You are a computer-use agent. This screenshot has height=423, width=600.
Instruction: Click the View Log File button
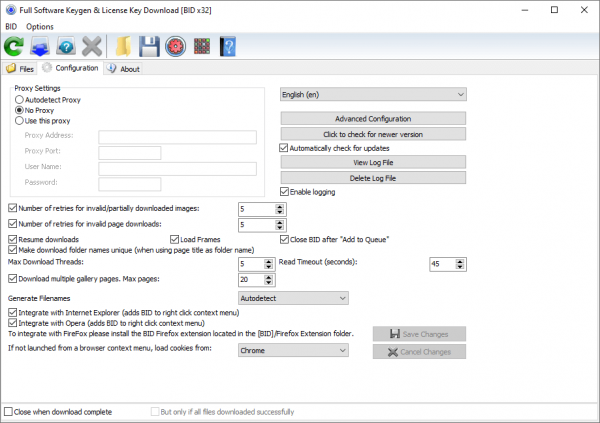(373, 162)
